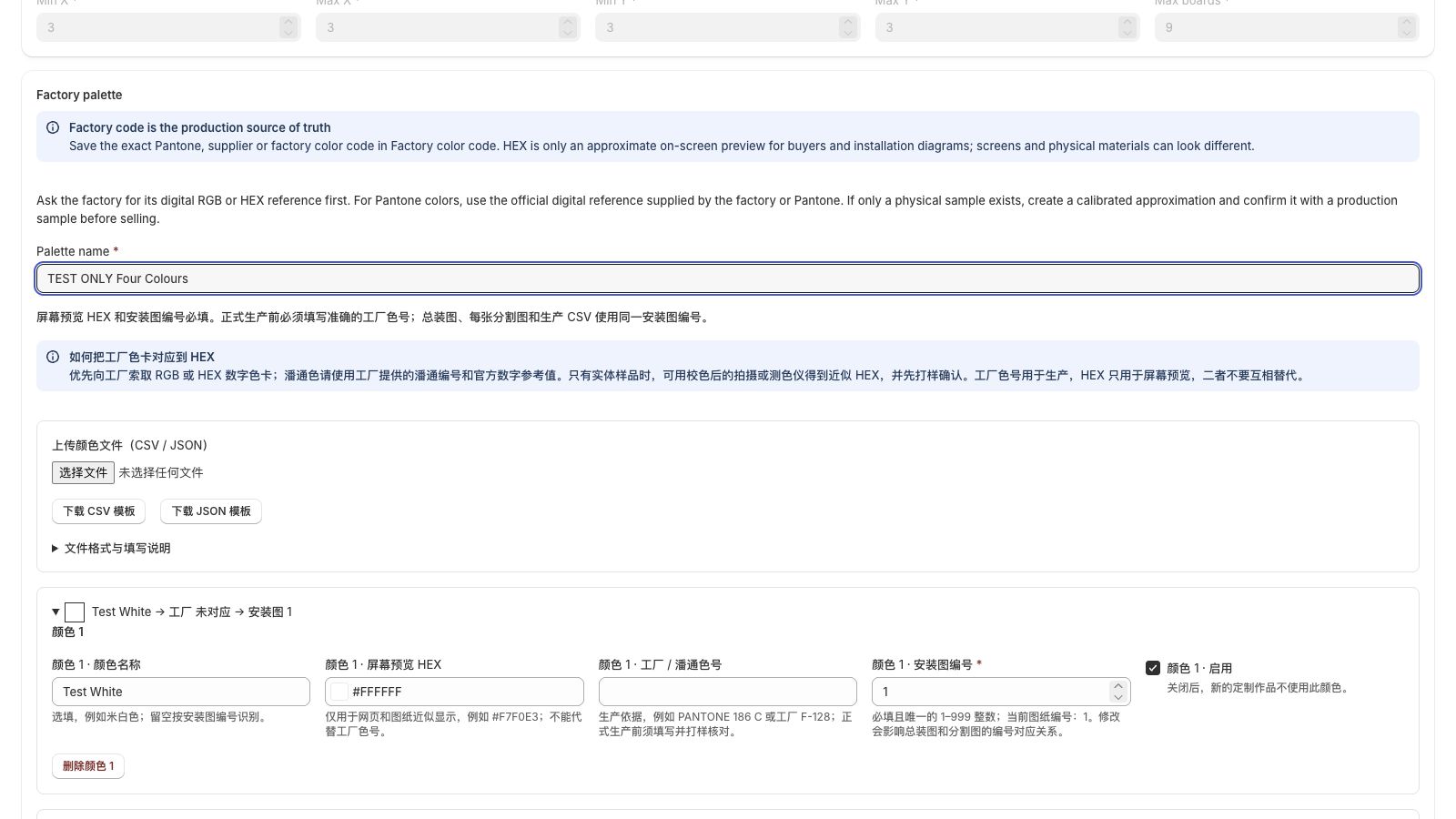Click the 颜色 1 label under the summary

[68, 632]
